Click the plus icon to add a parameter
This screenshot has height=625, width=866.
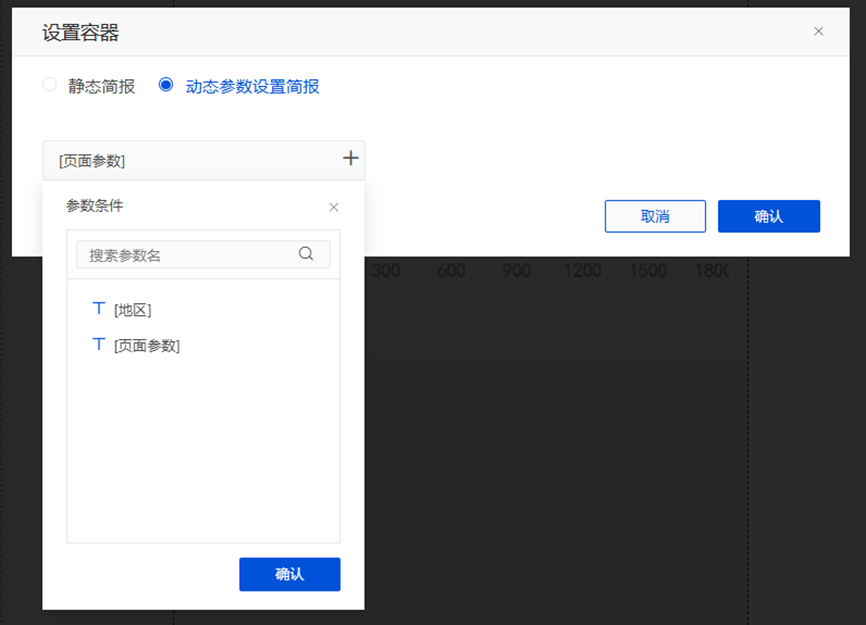[351, 158]
